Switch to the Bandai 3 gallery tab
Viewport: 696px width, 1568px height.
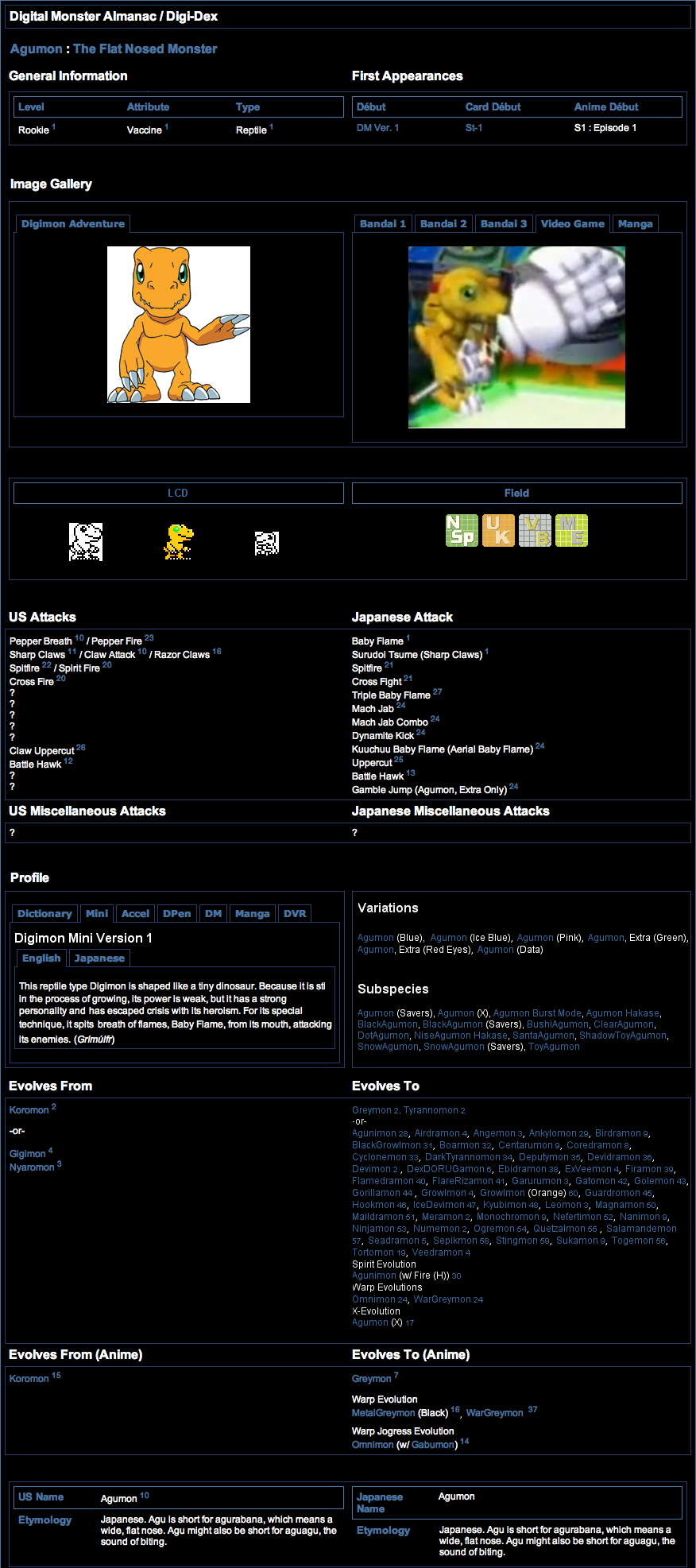[504, 224]
